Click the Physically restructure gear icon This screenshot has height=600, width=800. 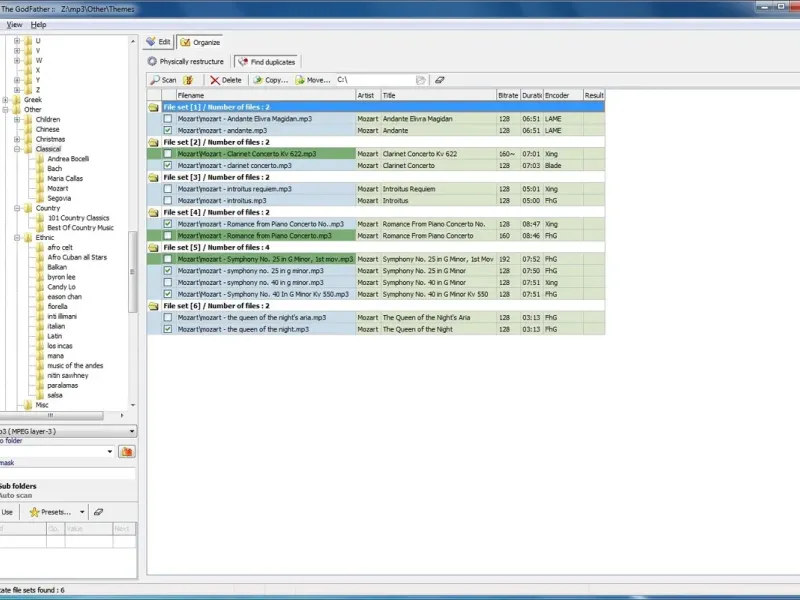[152, 61]
